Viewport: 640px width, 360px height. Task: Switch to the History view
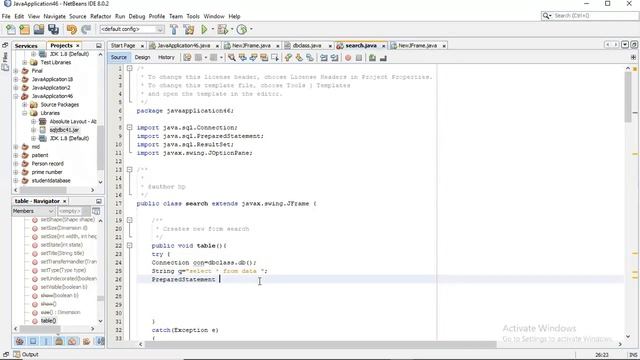166,58
